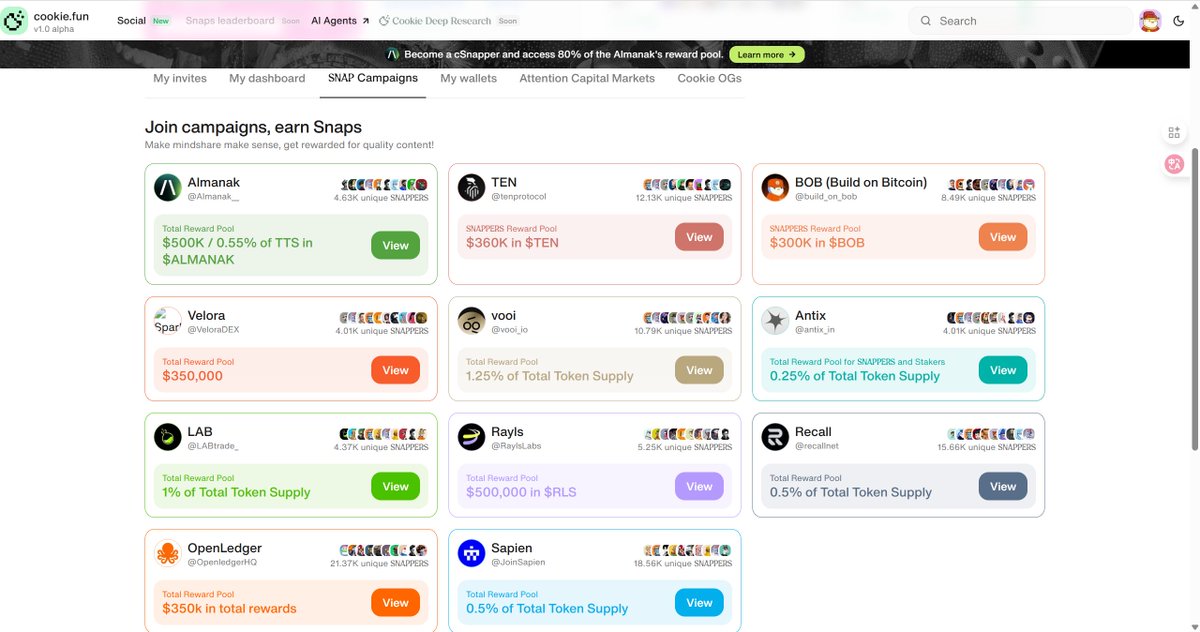The width and height of the screenshot is (1200, 632).
Task: View the BOB campaign
Action: tap(1003, 237)
